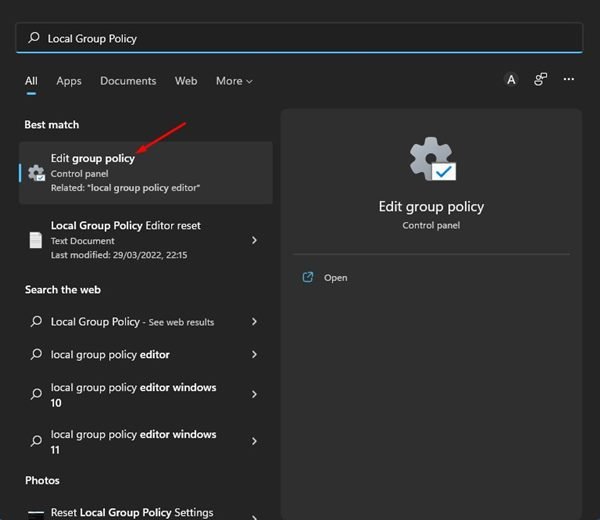
Task: Click Edit group policy title in preview pane
Action: [431, 207]
